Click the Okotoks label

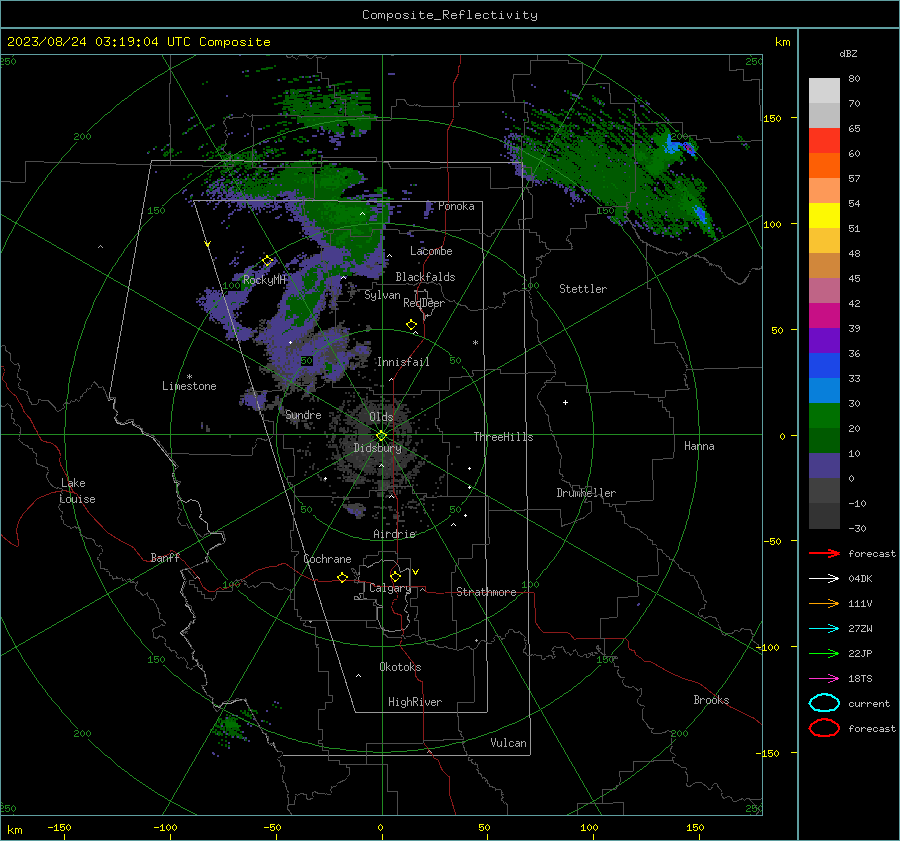coord(400,667)
